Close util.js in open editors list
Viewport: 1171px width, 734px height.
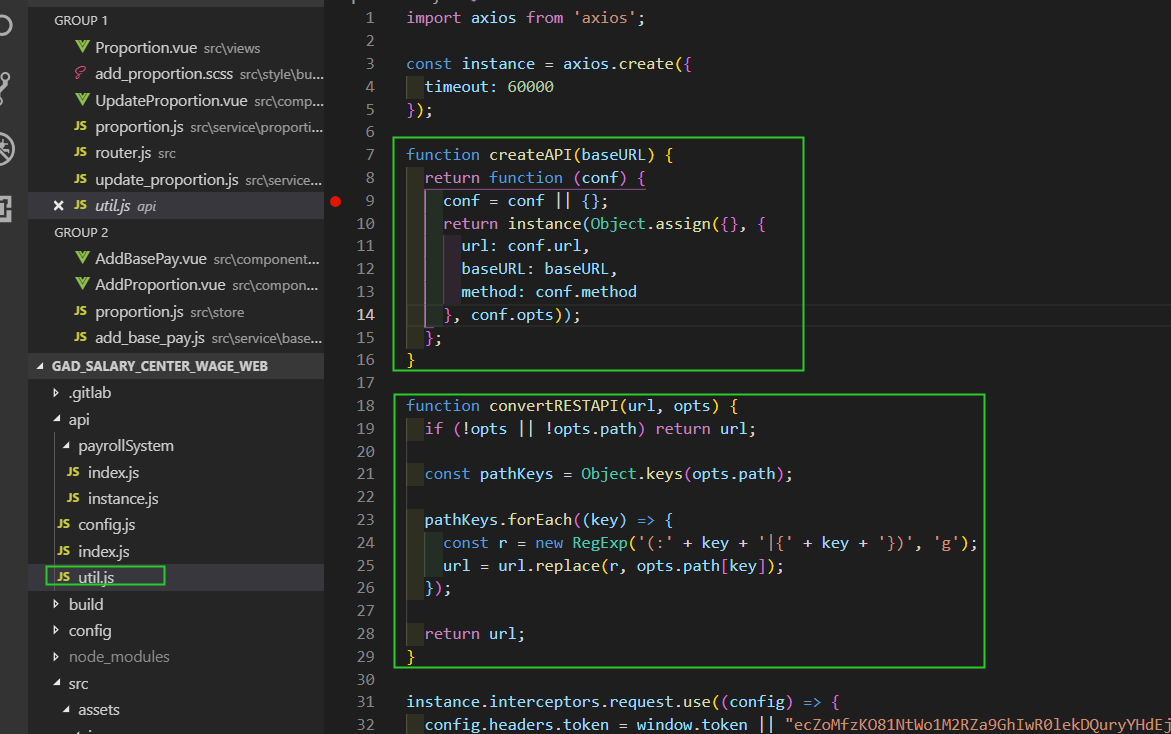point(58,206)
